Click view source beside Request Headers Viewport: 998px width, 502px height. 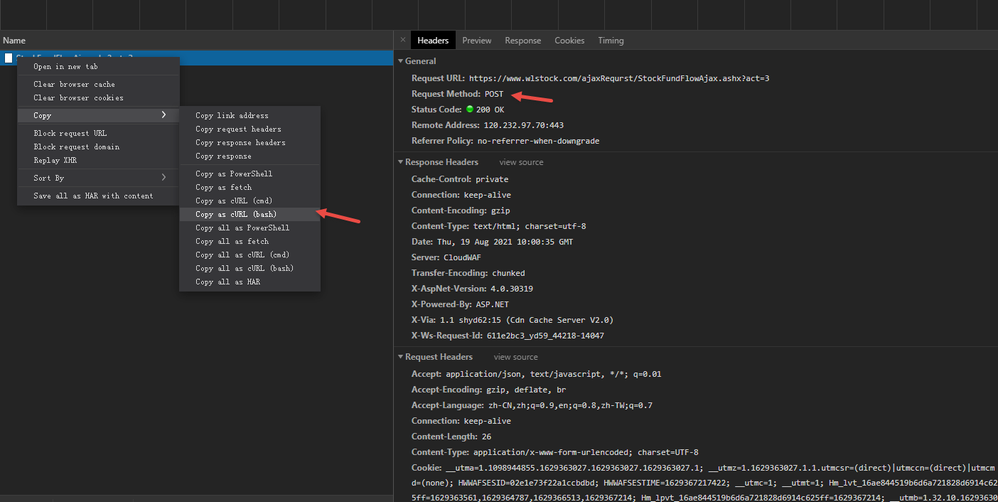click(515, 357)
